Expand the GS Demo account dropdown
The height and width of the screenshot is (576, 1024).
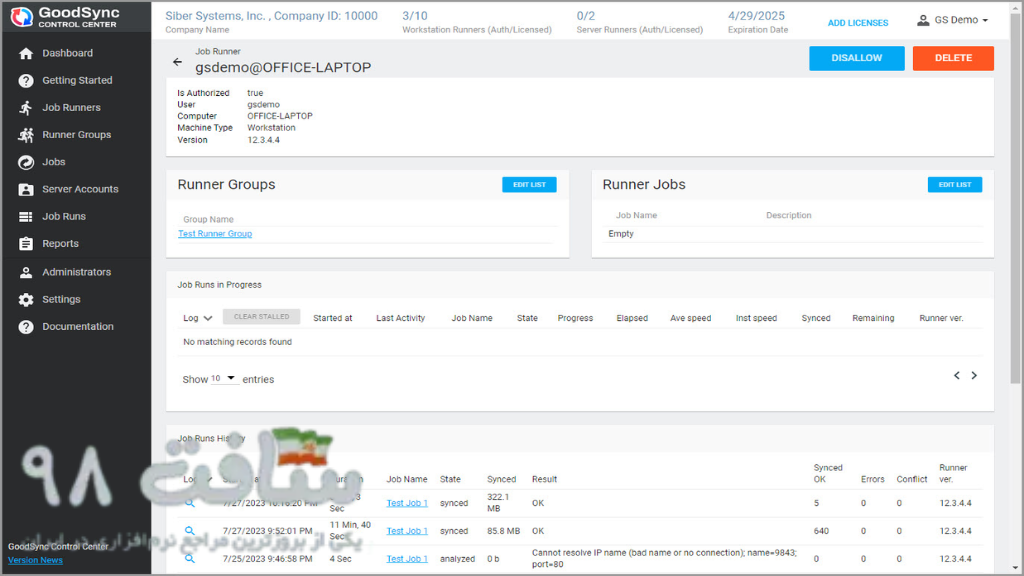pyautogui.click(x=953, y=20)
